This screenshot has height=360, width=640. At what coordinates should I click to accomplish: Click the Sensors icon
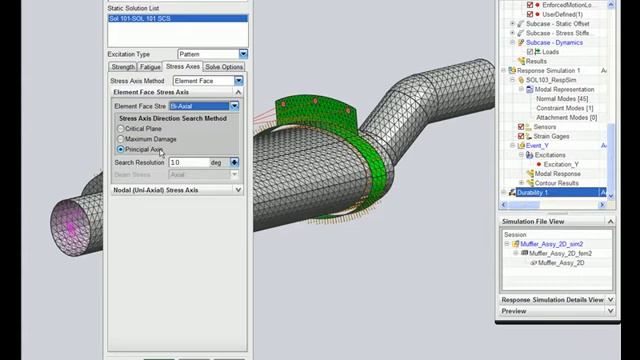(x=529, y=127)
